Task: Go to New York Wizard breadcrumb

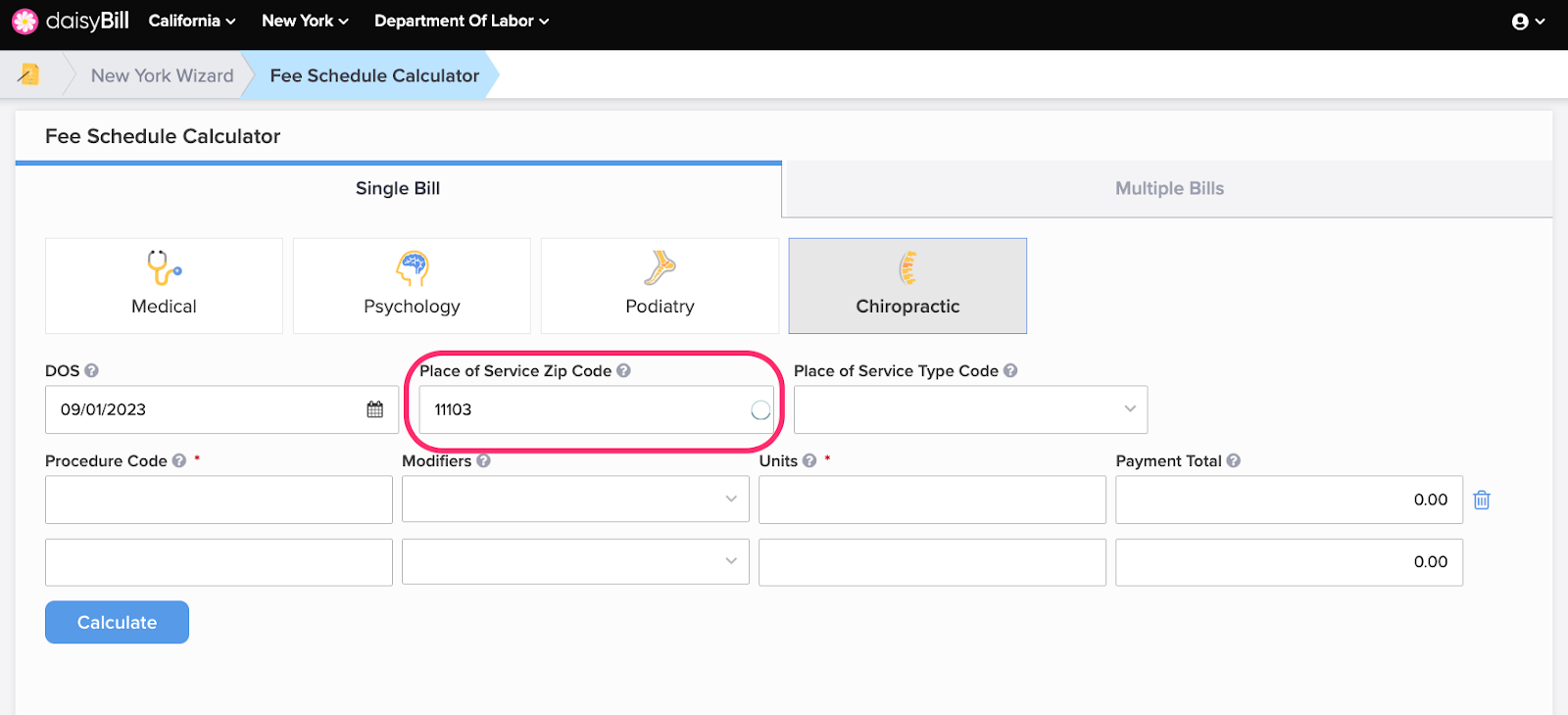Action: (x=163, y=75)
